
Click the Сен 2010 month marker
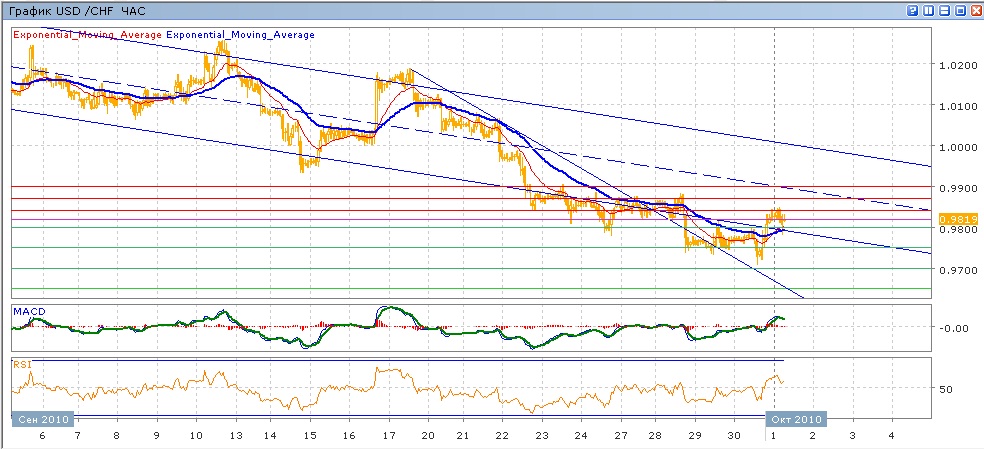44,419
